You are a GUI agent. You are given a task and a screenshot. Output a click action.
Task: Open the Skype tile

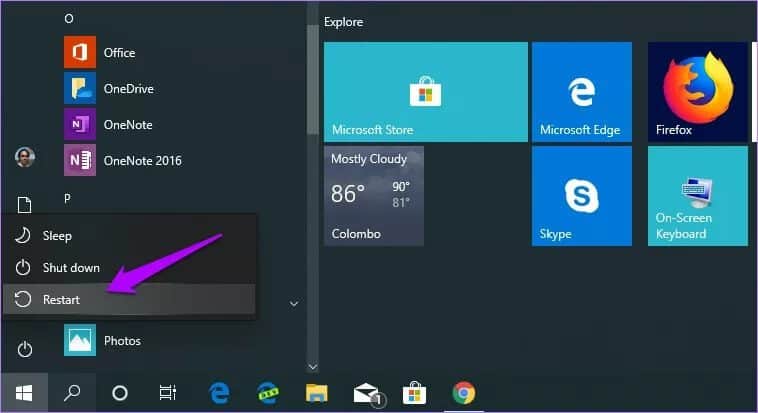tap(582, 196)
